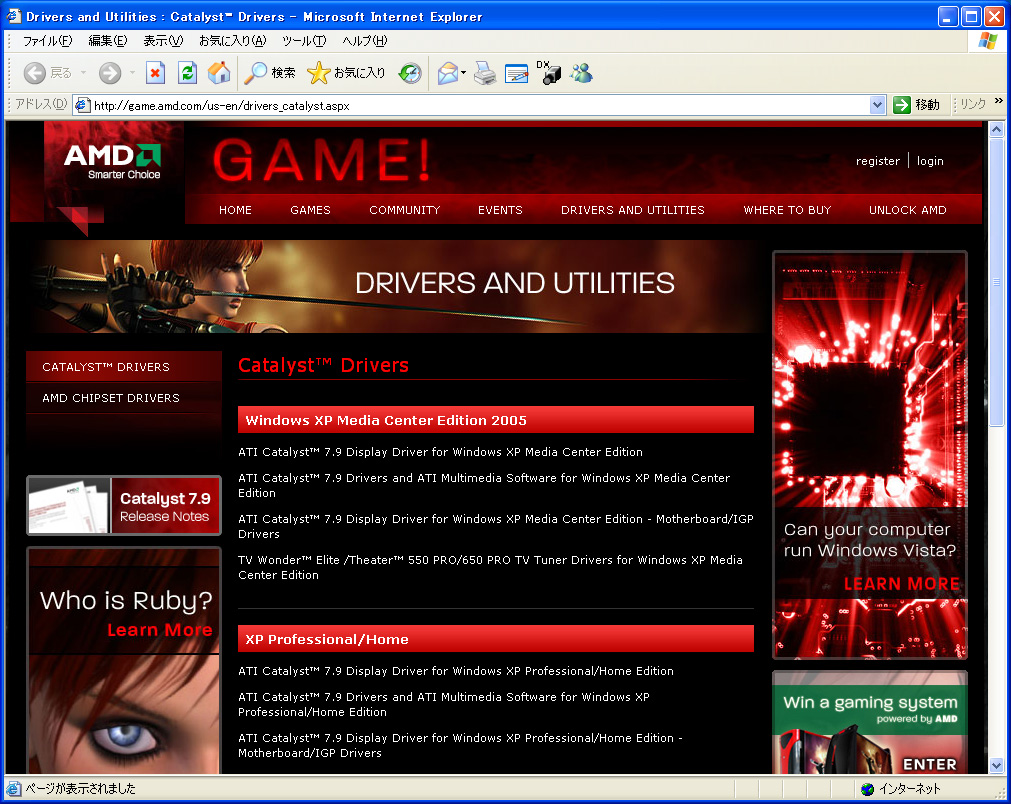The width and height of the screenshot is (1011, 804).
Task: Open 7.9 Drivers and Multimedia Software for XP Media Center Edition
Action: [484, 485]
